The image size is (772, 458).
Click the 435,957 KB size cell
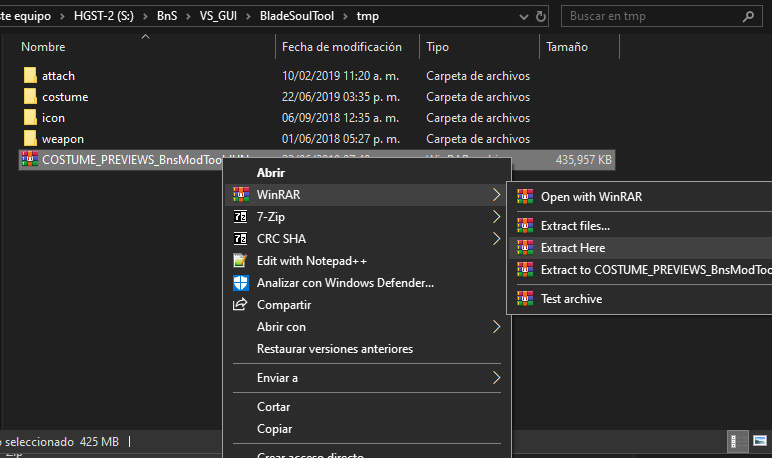coord(583,160)
